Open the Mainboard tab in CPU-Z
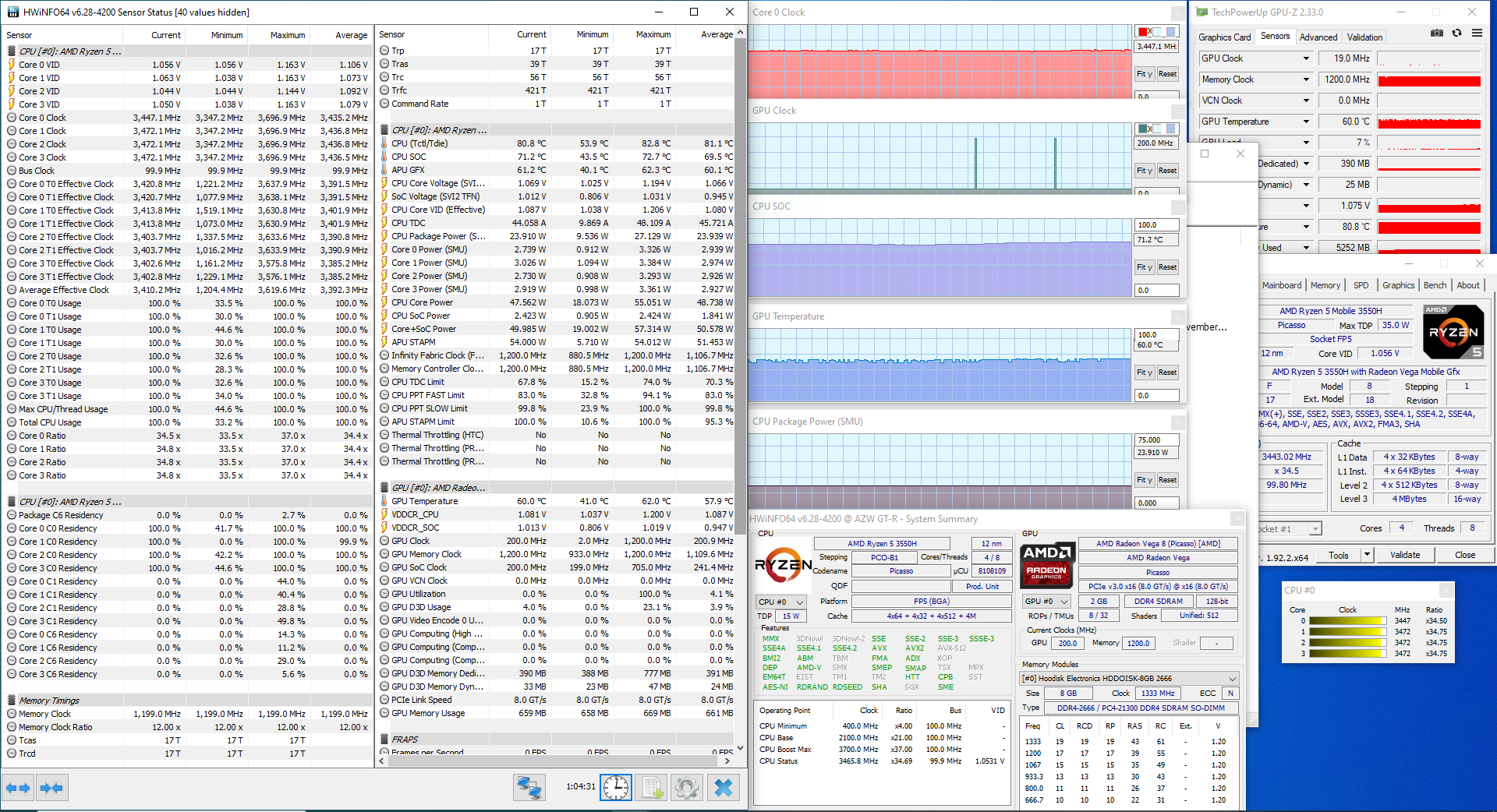 (1282, 285)
